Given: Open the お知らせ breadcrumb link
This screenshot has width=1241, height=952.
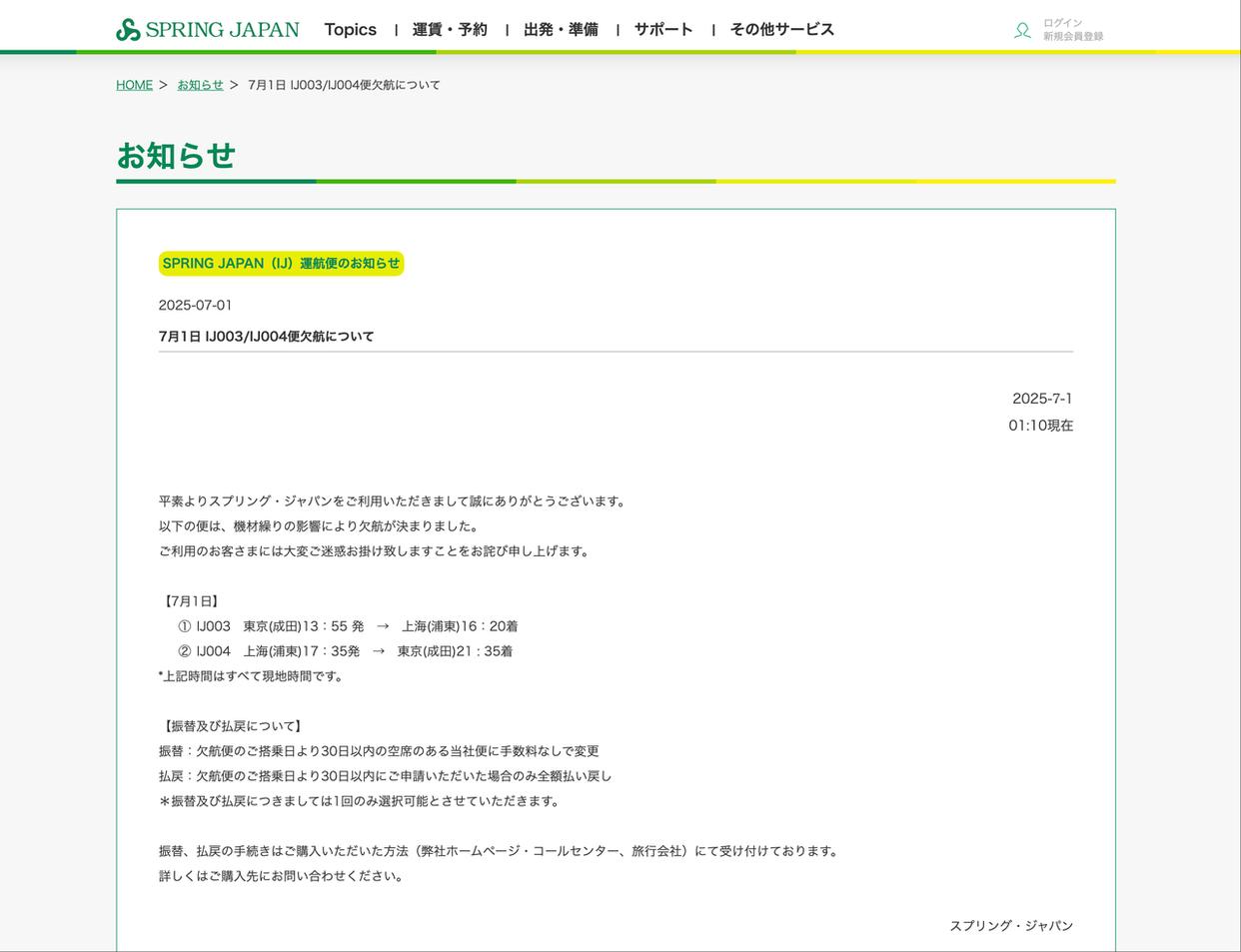Looking at the screenshot, I should click(x=200, y=85).
